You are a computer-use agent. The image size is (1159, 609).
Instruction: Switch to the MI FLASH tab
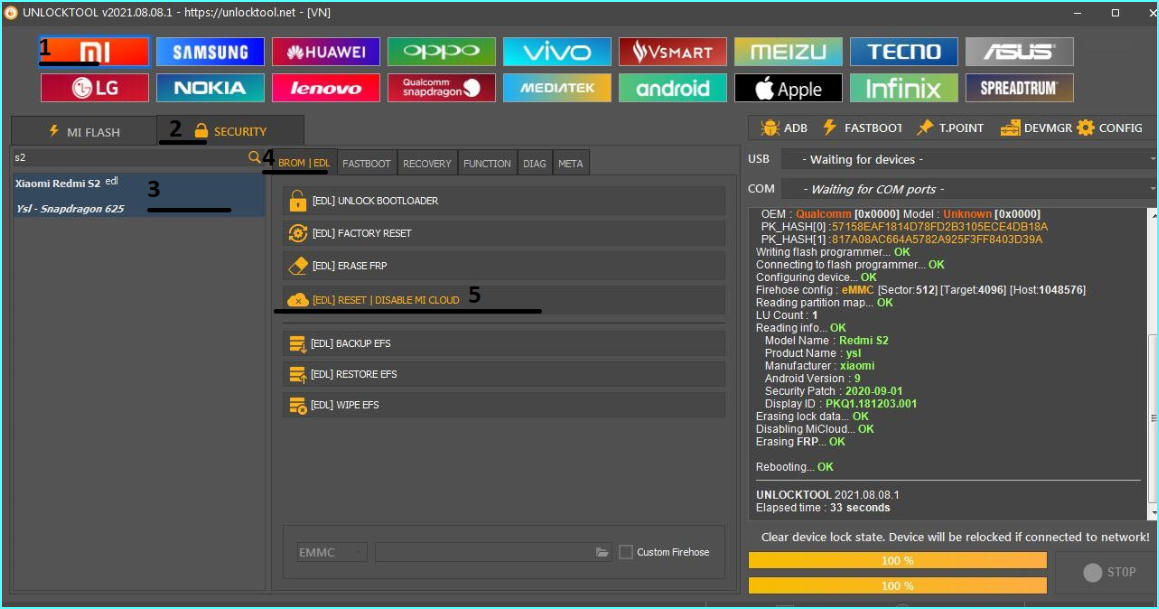tap(84, 132)
